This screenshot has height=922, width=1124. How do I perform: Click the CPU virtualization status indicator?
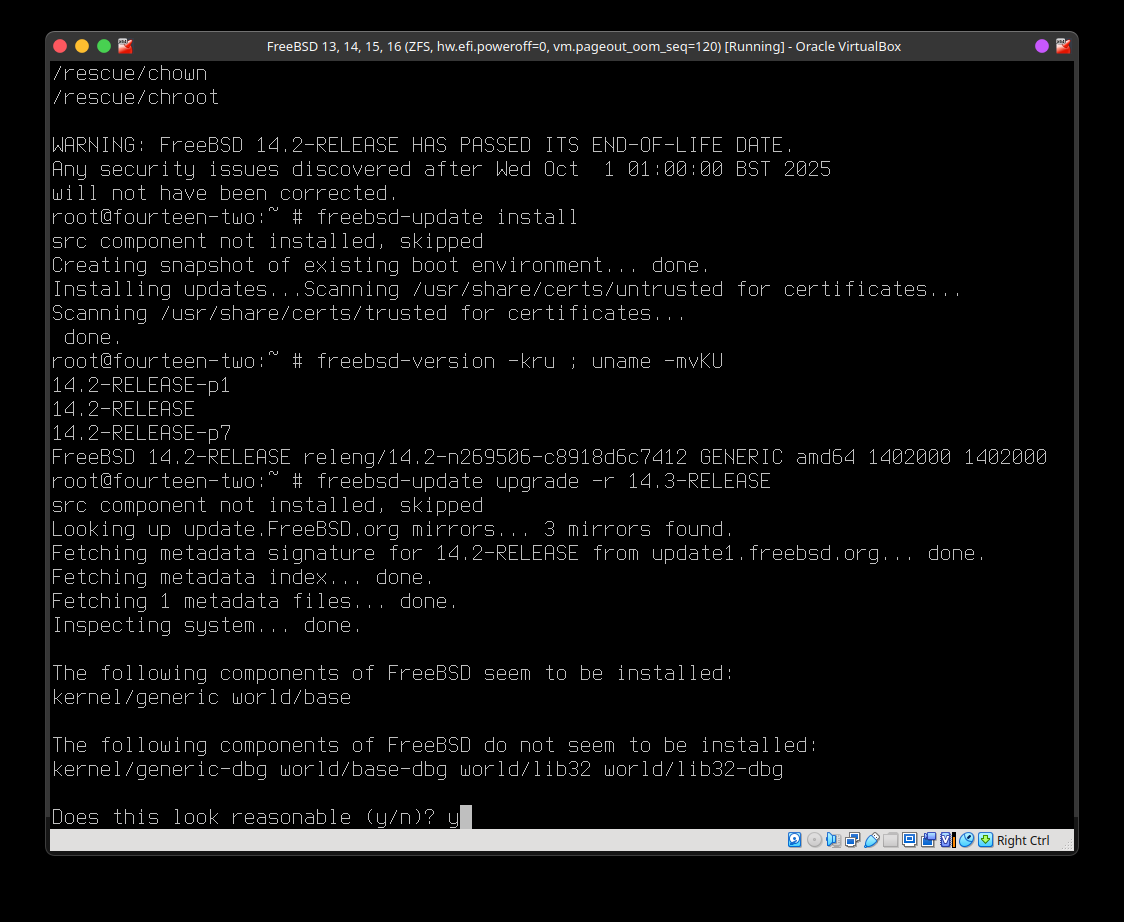pos(947,840)
